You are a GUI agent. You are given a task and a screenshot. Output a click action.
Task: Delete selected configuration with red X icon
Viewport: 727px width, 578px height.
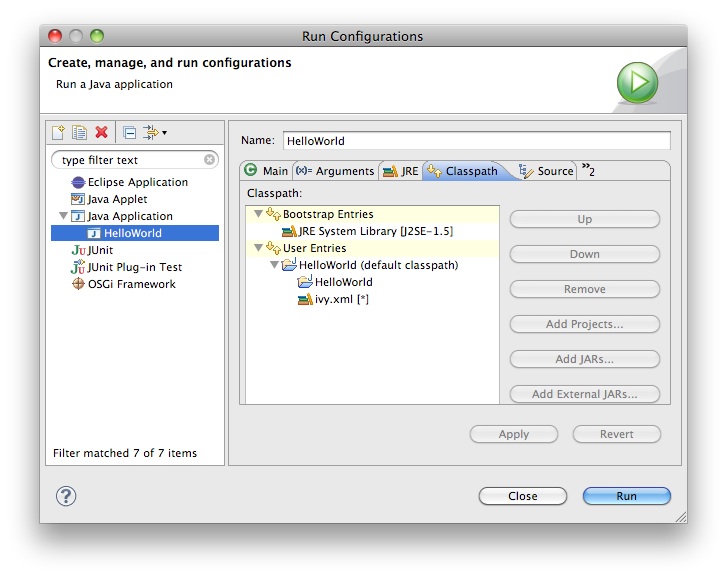[101, 132]
